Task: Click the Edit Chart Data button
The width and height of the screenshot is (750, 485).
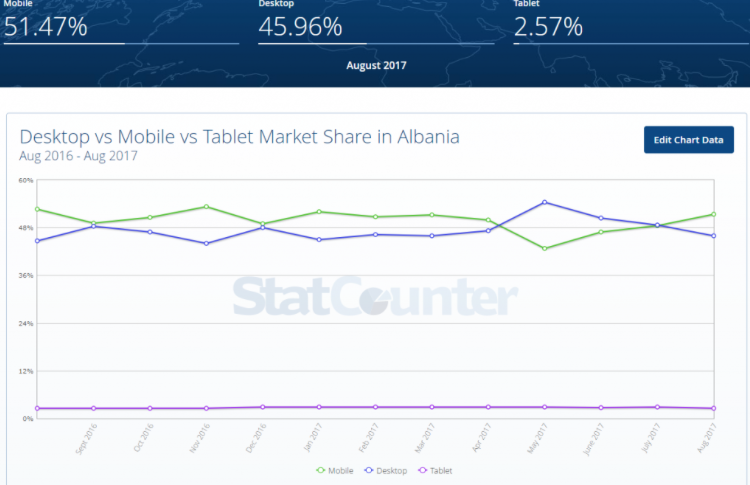Action: pos(688,140)
